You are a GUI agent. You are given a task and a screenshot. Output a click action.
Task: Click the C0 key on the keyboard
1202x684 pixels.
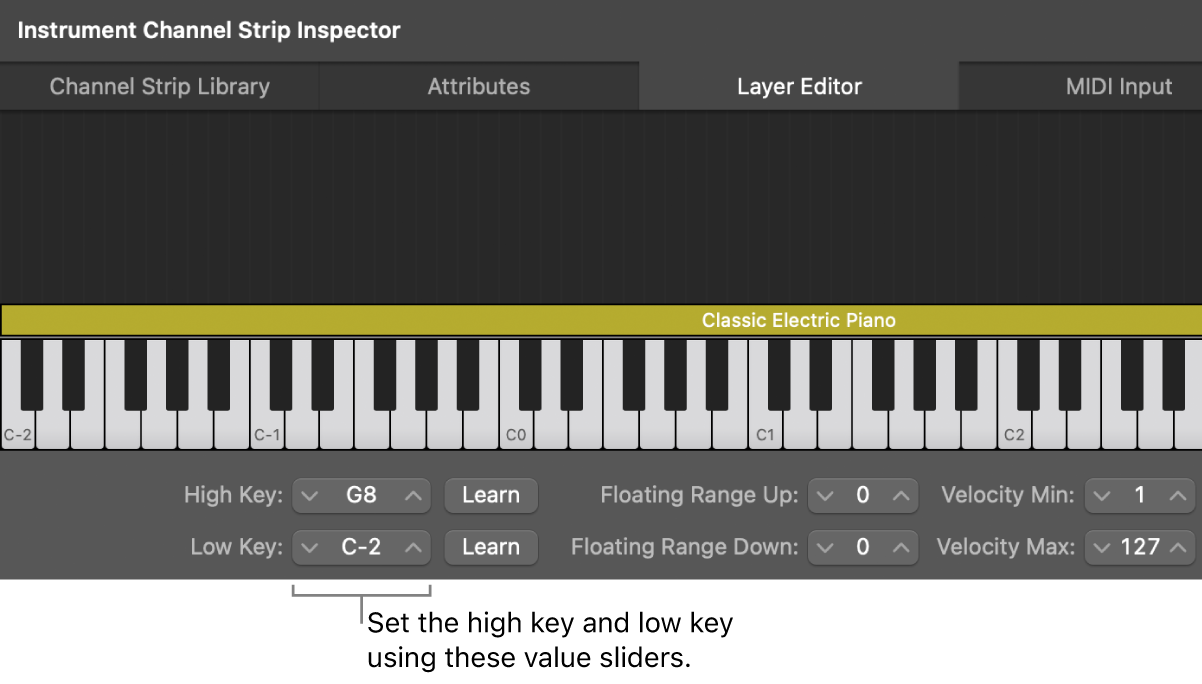(x=516, y=430)
